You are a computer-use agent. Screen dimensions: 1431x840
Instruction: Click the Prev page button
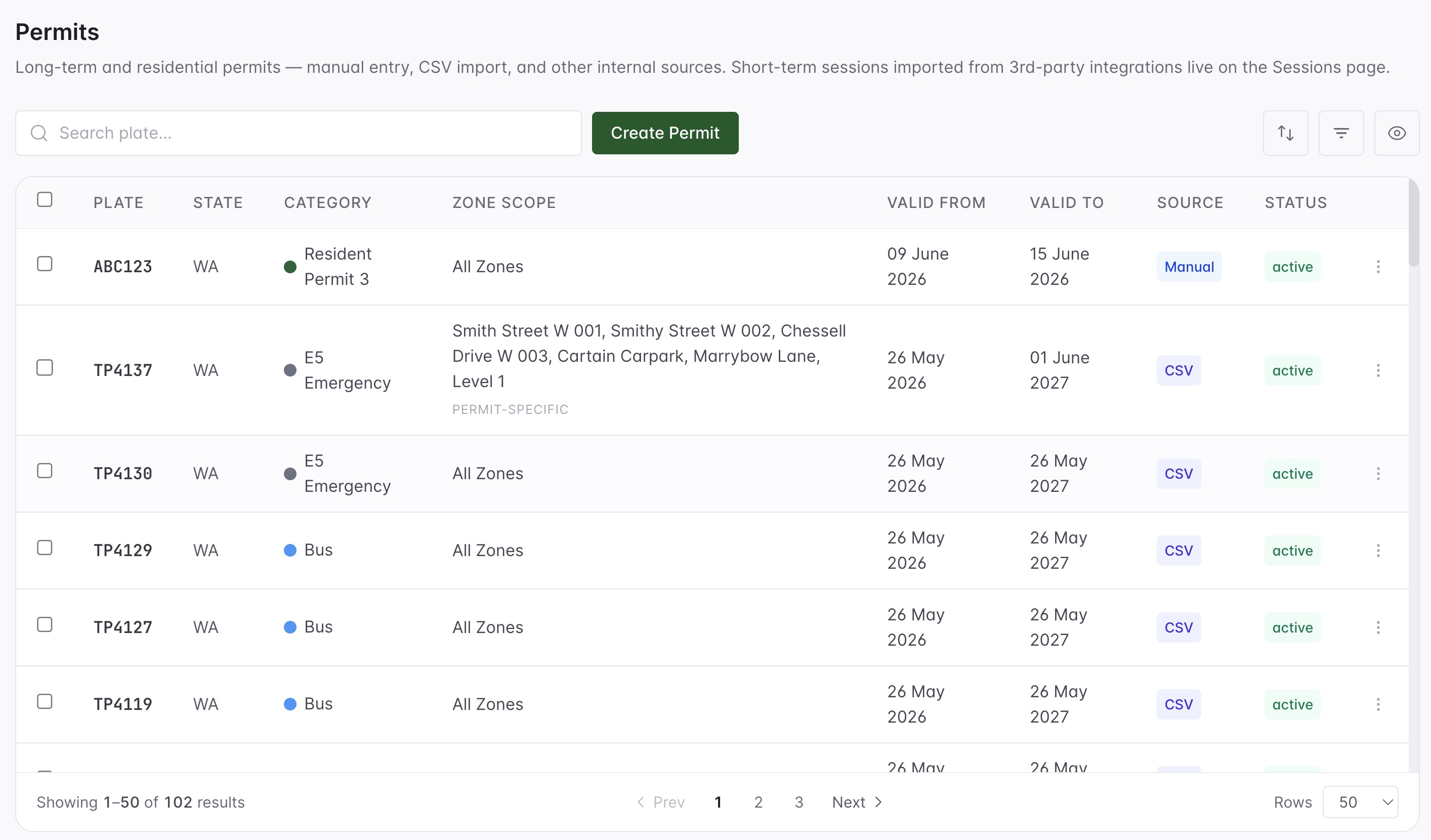coord(660,802)
